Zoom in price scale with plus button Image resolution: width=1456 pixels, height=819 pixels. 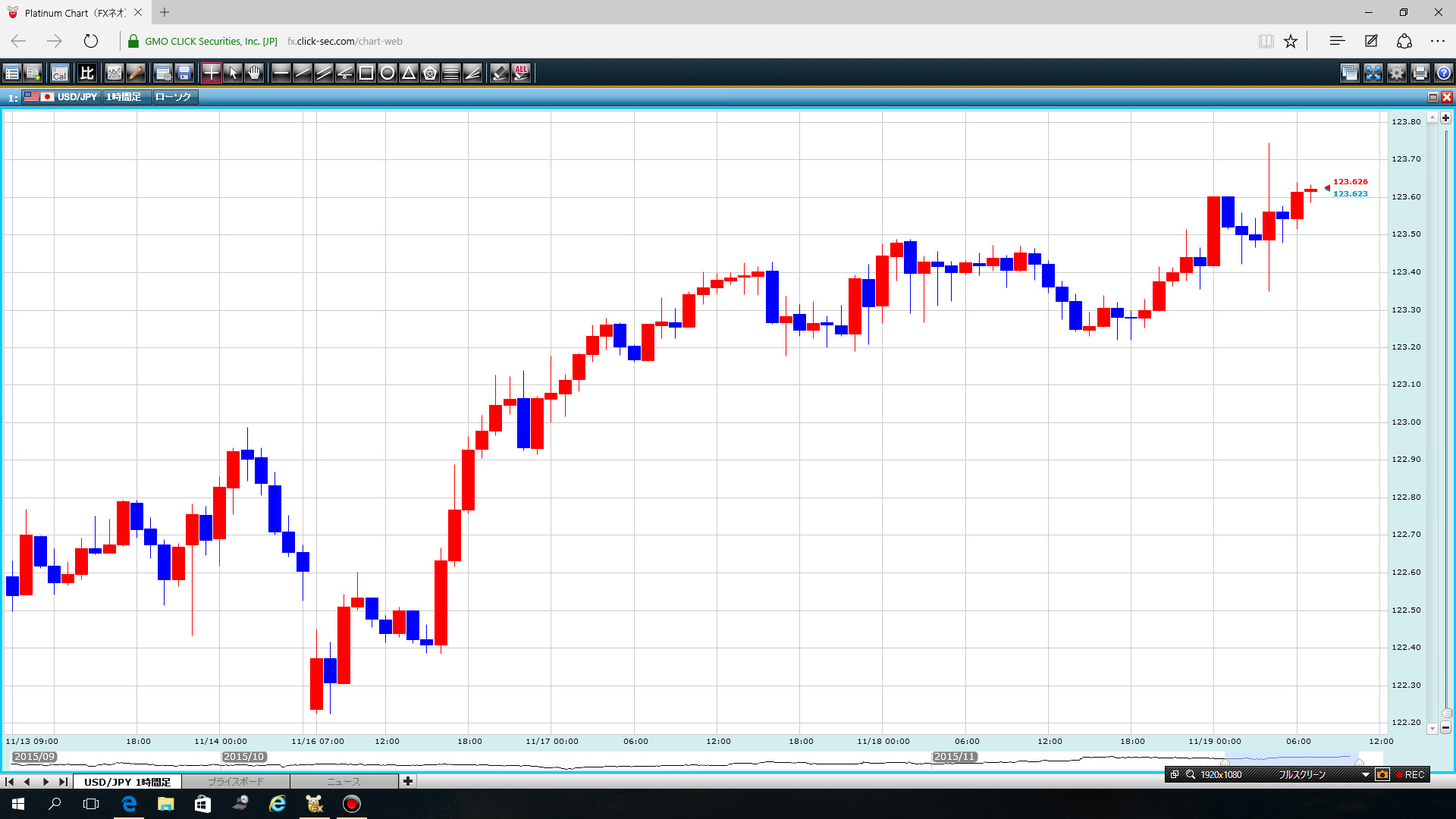tap(1445, 118)
